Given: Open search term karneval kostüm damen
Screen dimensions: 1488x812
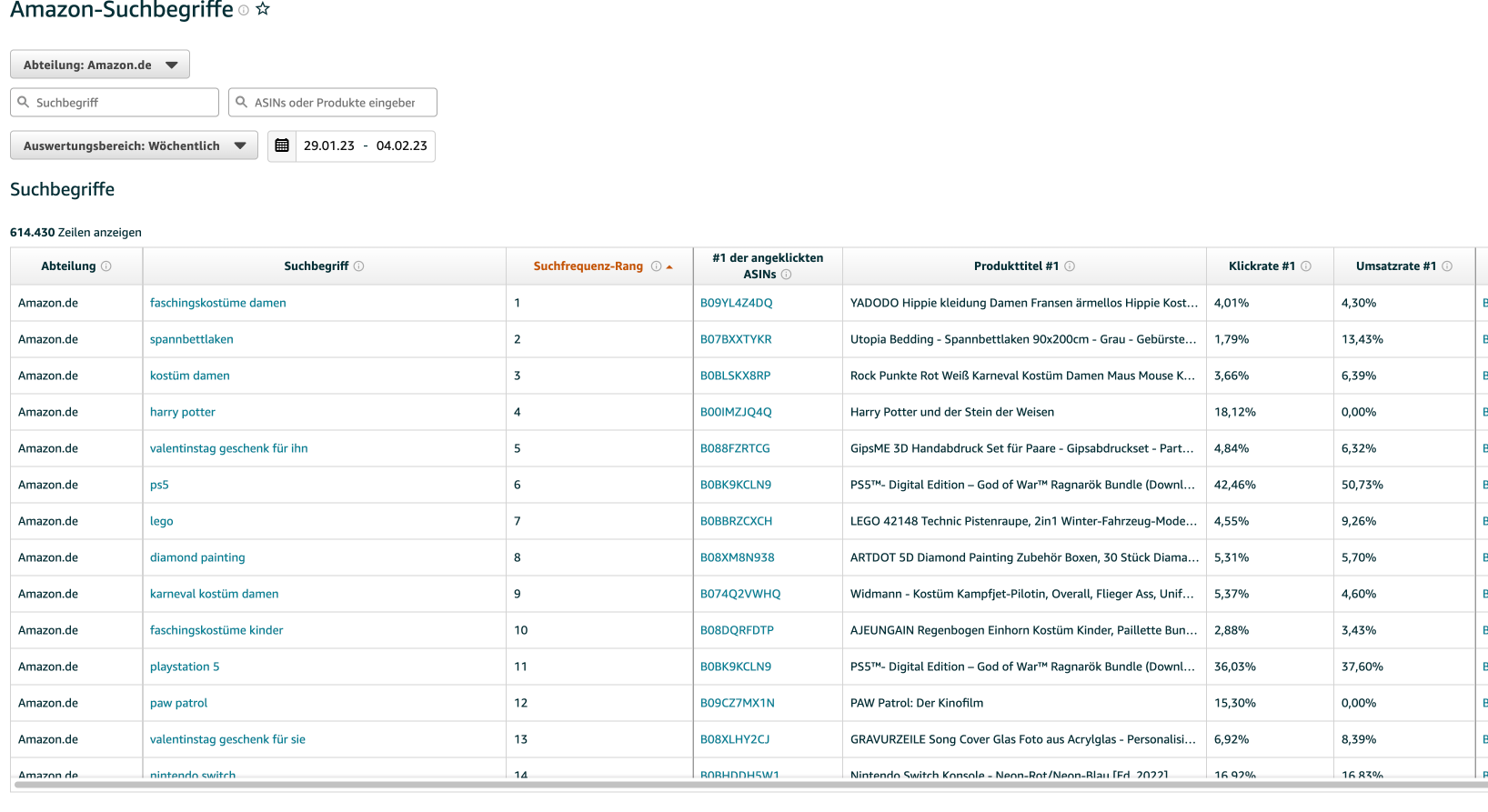Looking at the screenshot, I should [215, 594].
